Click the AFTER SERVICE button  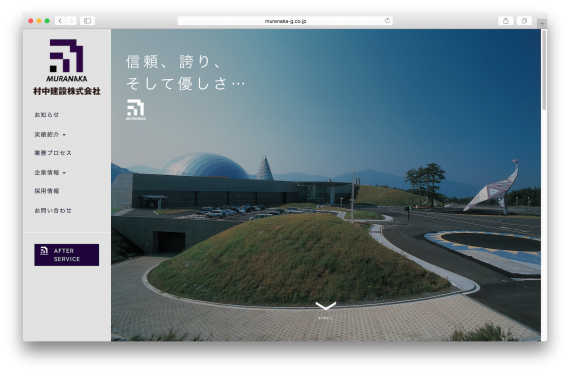(67, 255)
